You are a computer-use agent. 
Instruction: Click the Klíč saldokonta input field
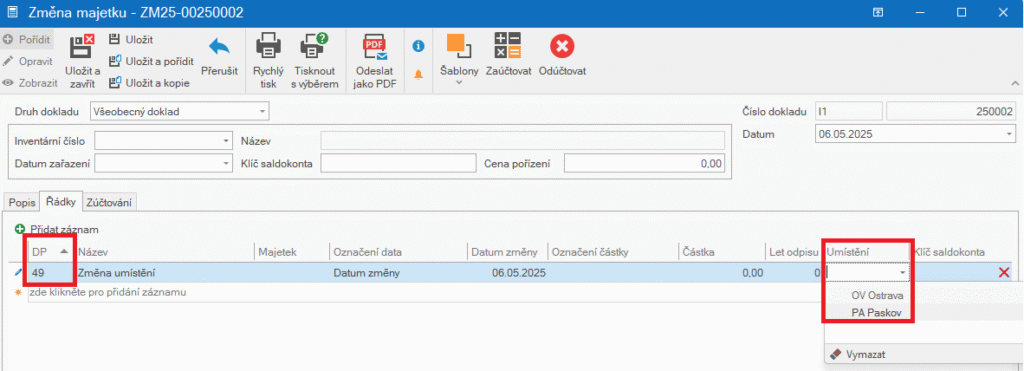398,163
